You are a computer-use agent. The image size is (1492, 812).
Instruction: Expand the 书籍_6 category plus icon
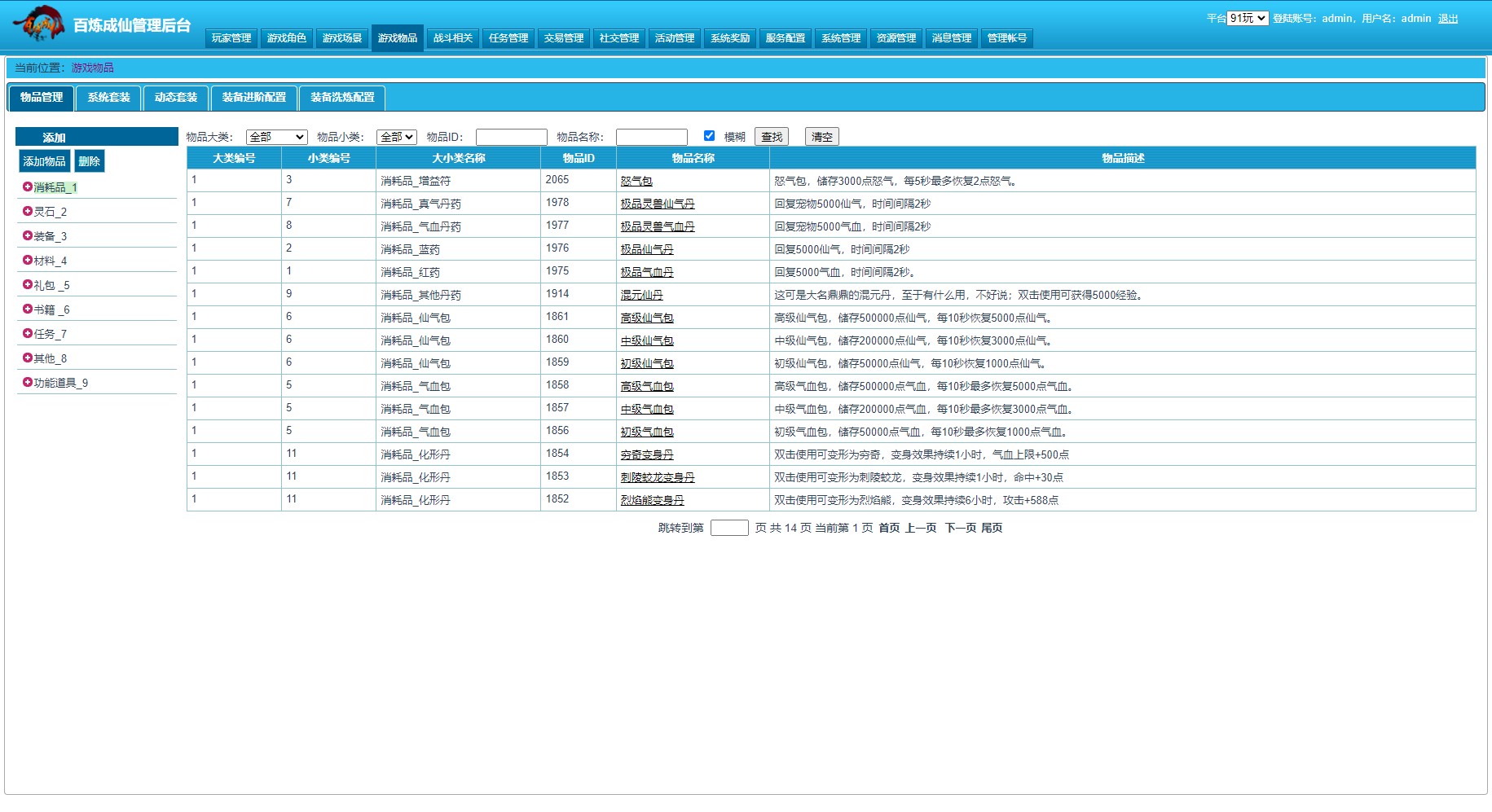(x=28, y=309)
